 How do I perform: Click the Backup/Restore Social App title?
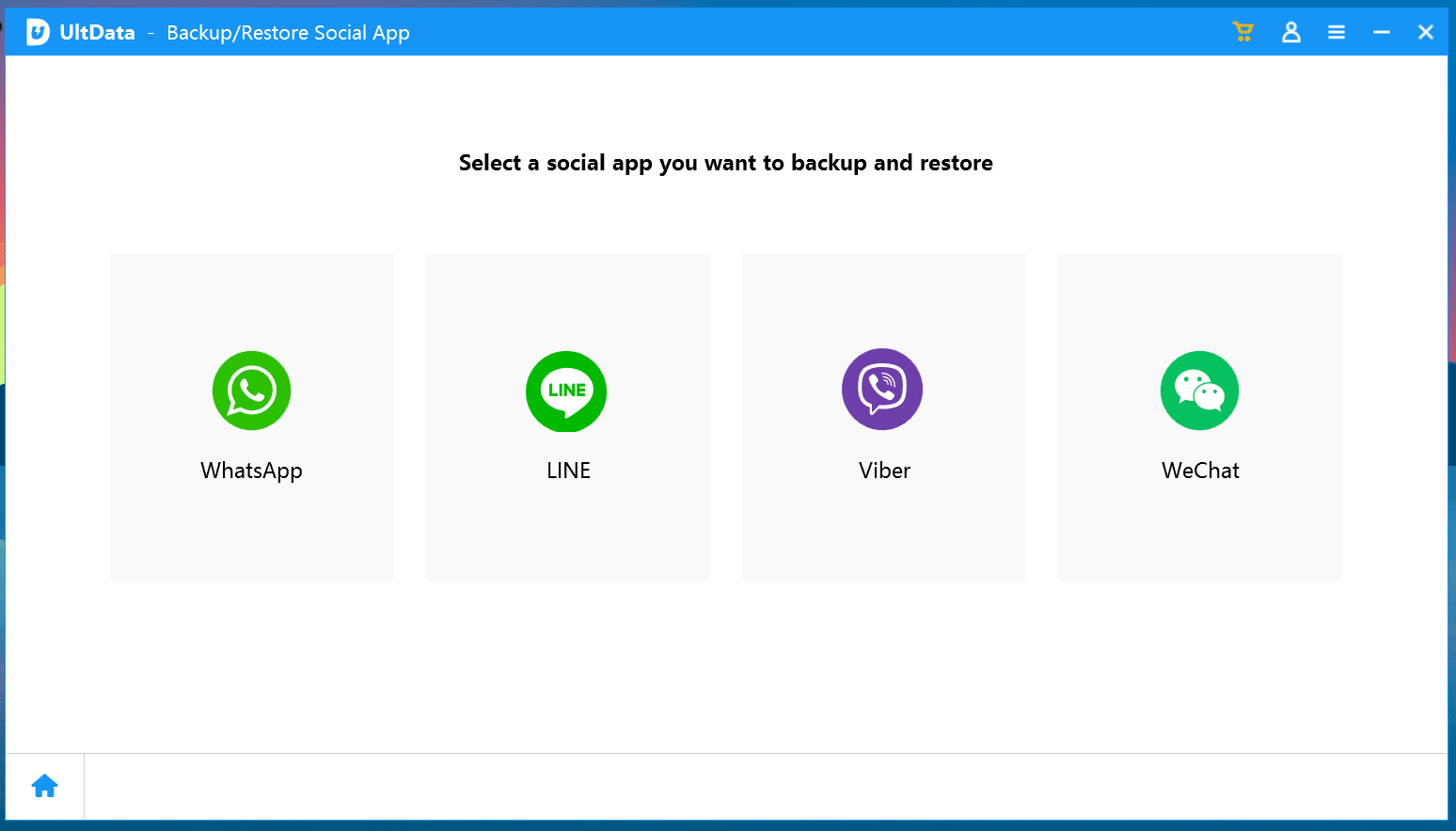[x=288, y=33]
